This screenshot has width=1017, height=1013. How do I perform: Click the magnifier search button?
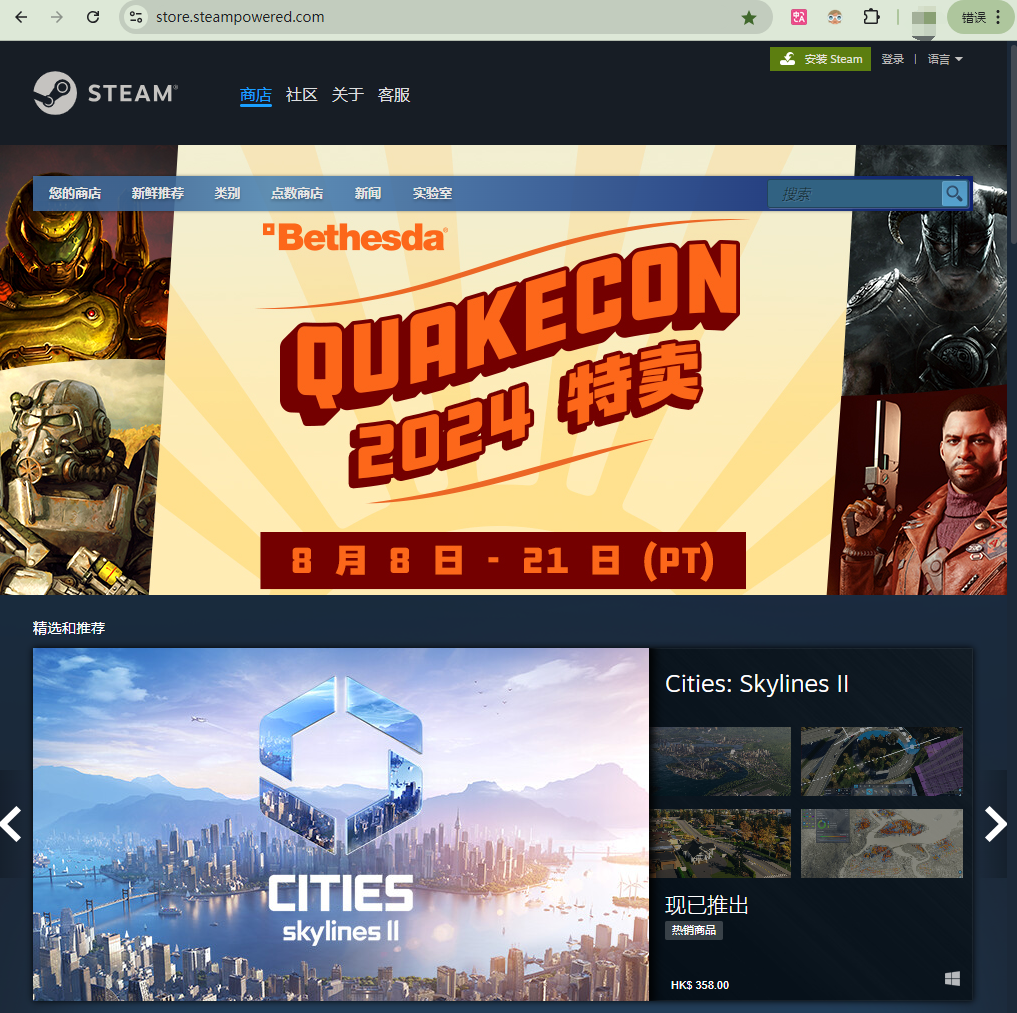point(954,193)
